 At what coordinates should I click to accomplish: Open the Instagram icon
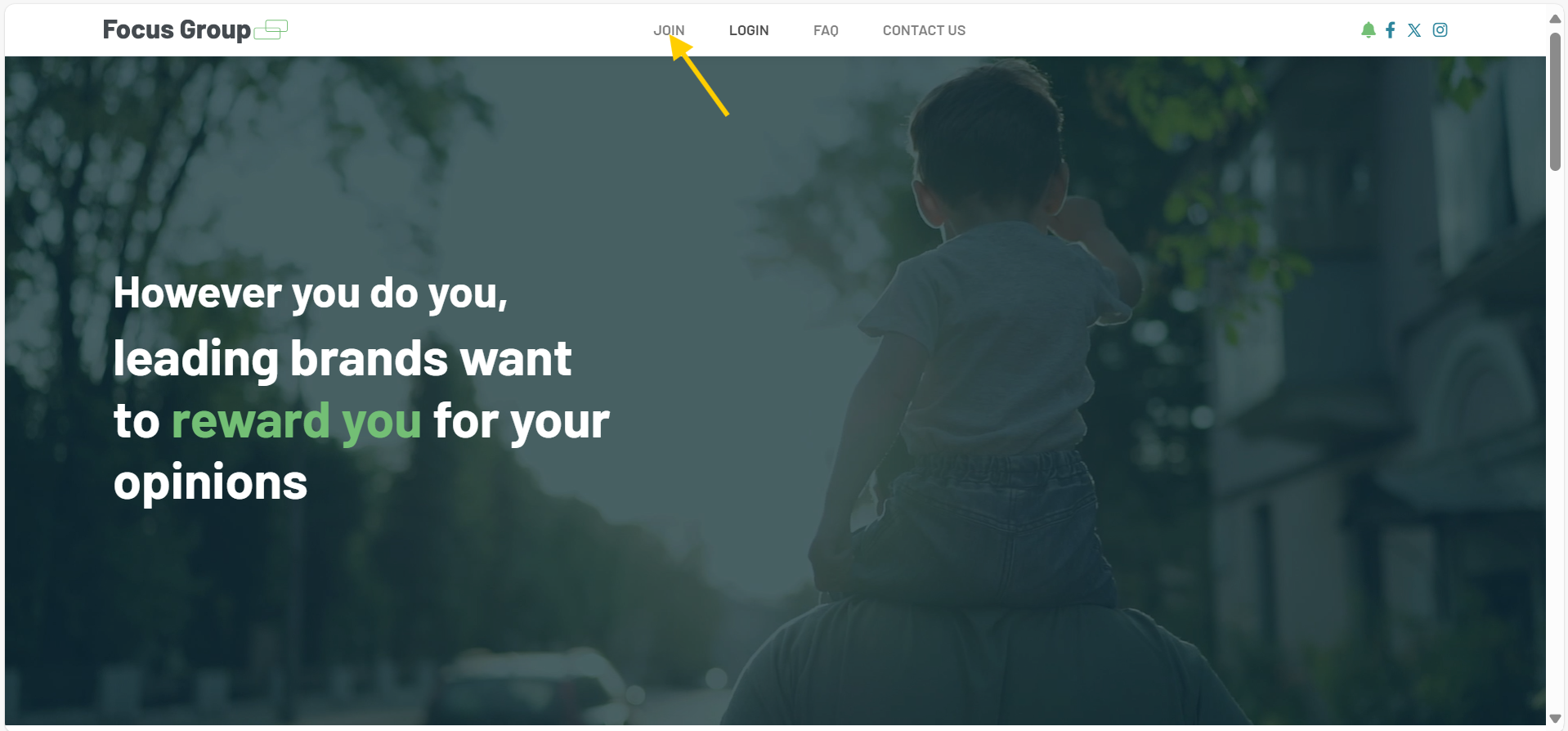point(1440,30)
